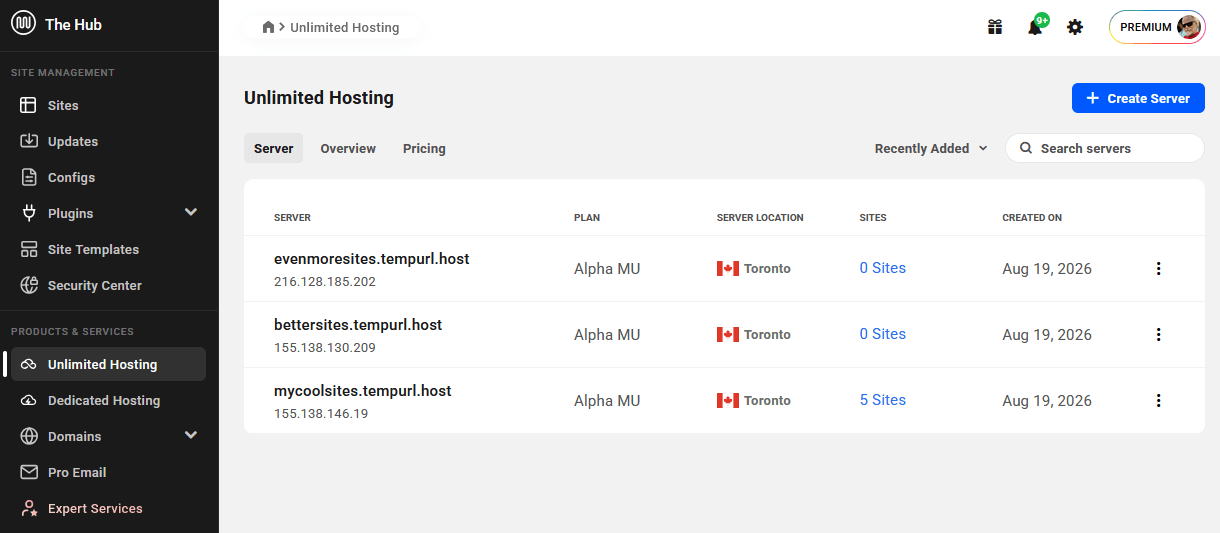This screenshot has width=1220, height=533.
Task: Click the PLAN column header
Action: (587, 217)
